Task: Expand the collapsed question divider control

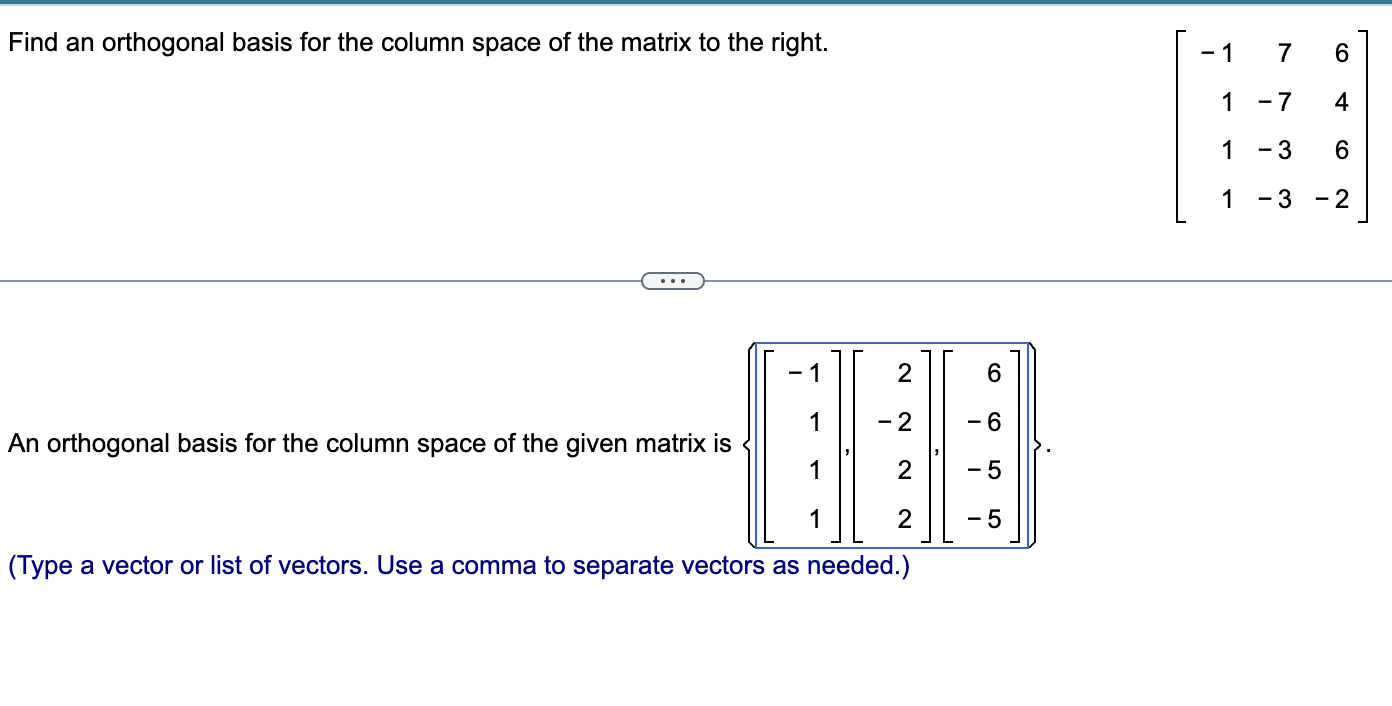Action: [673, 280]
